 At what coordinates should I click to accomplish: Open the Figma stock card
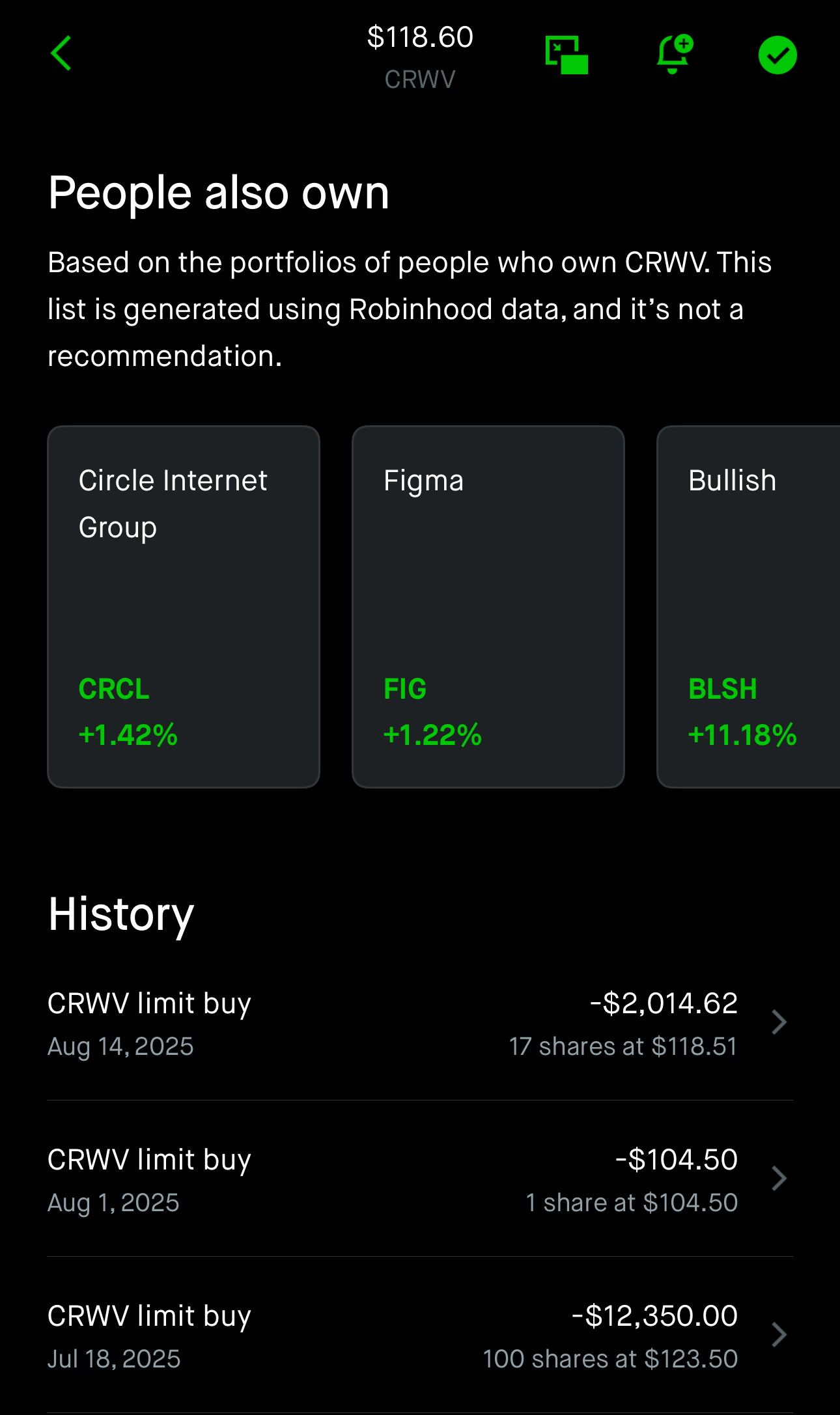point(488,607)
